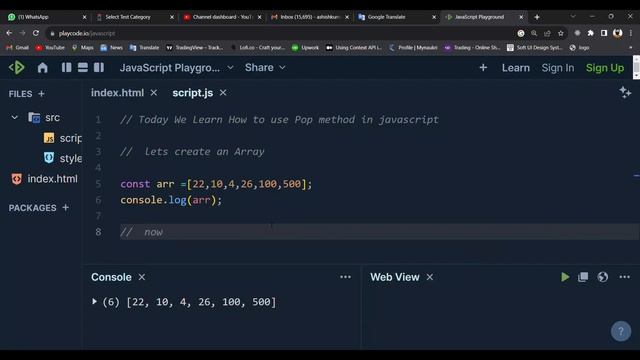Image resolution: width=640 pixels, height=360 pixels.
Task: Close the script.js editor tab
Action: (223, 93)
